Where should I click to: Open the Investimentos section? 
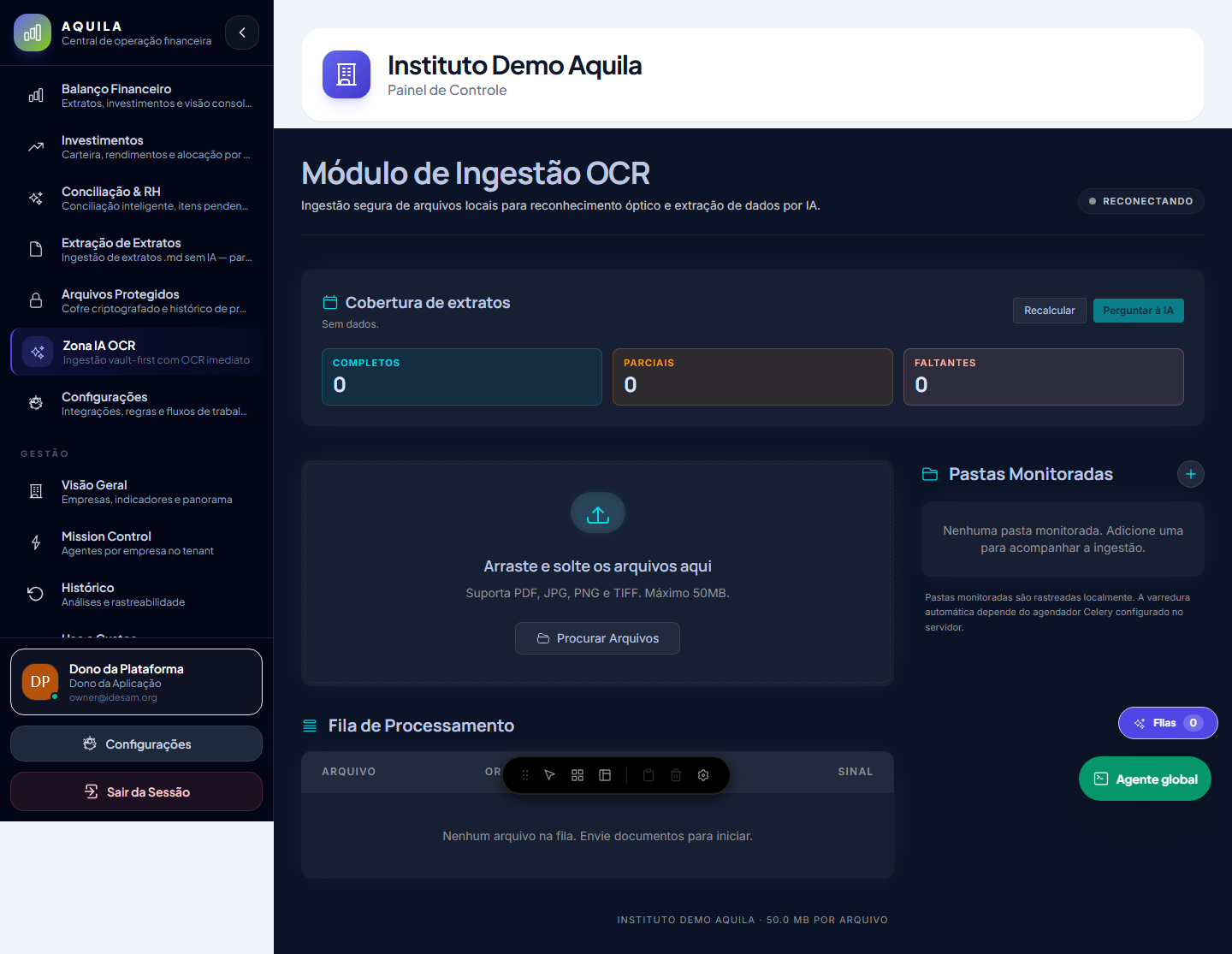(x=137, y=146)
